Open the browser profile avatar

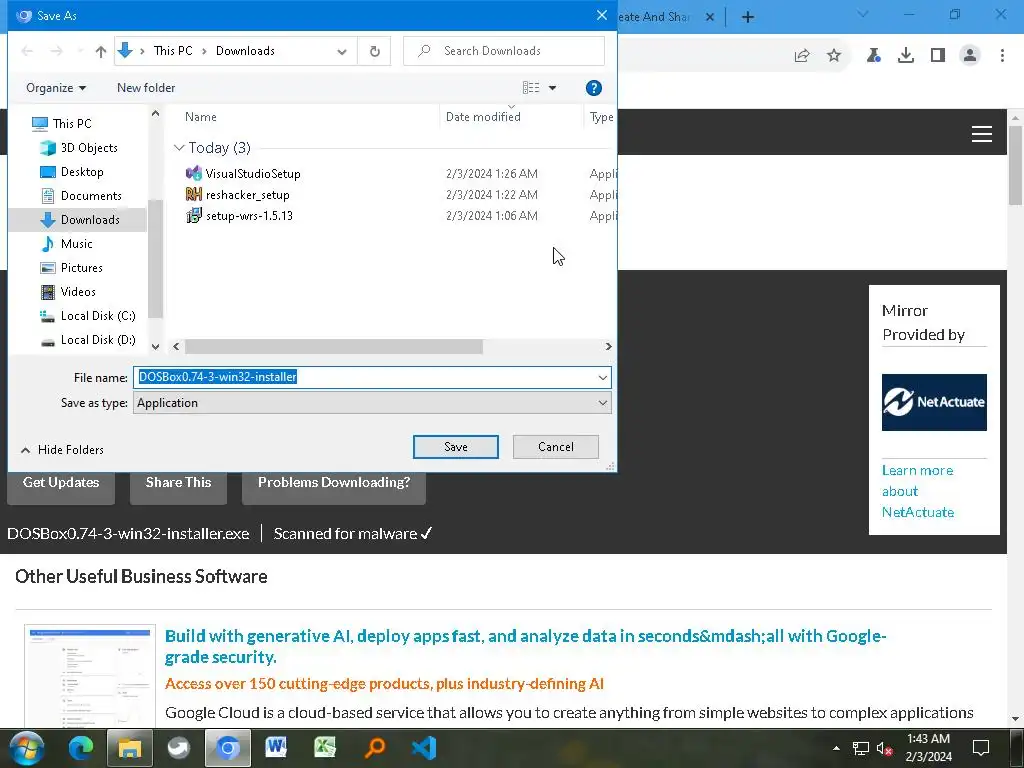coord(970,56)
